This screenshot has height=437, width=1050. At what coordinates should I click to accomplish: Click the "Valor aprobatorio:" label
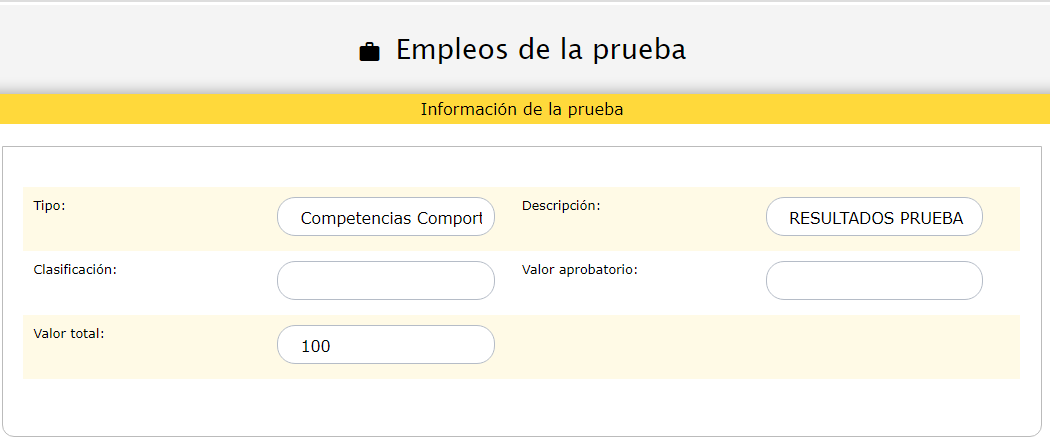579,269
